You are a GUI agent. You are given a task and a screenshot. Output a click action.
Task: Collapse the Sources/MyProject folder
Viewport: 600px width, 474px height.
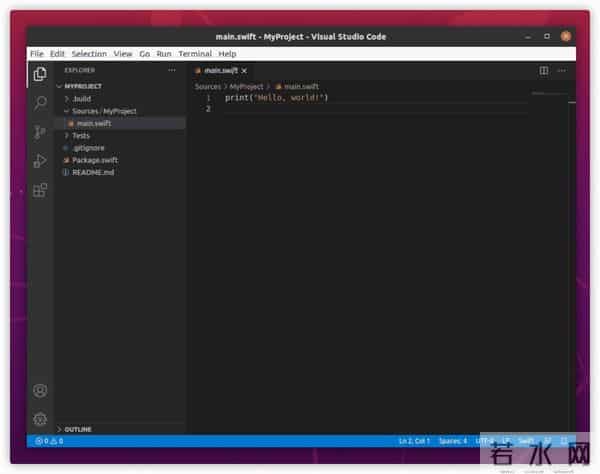103,111
